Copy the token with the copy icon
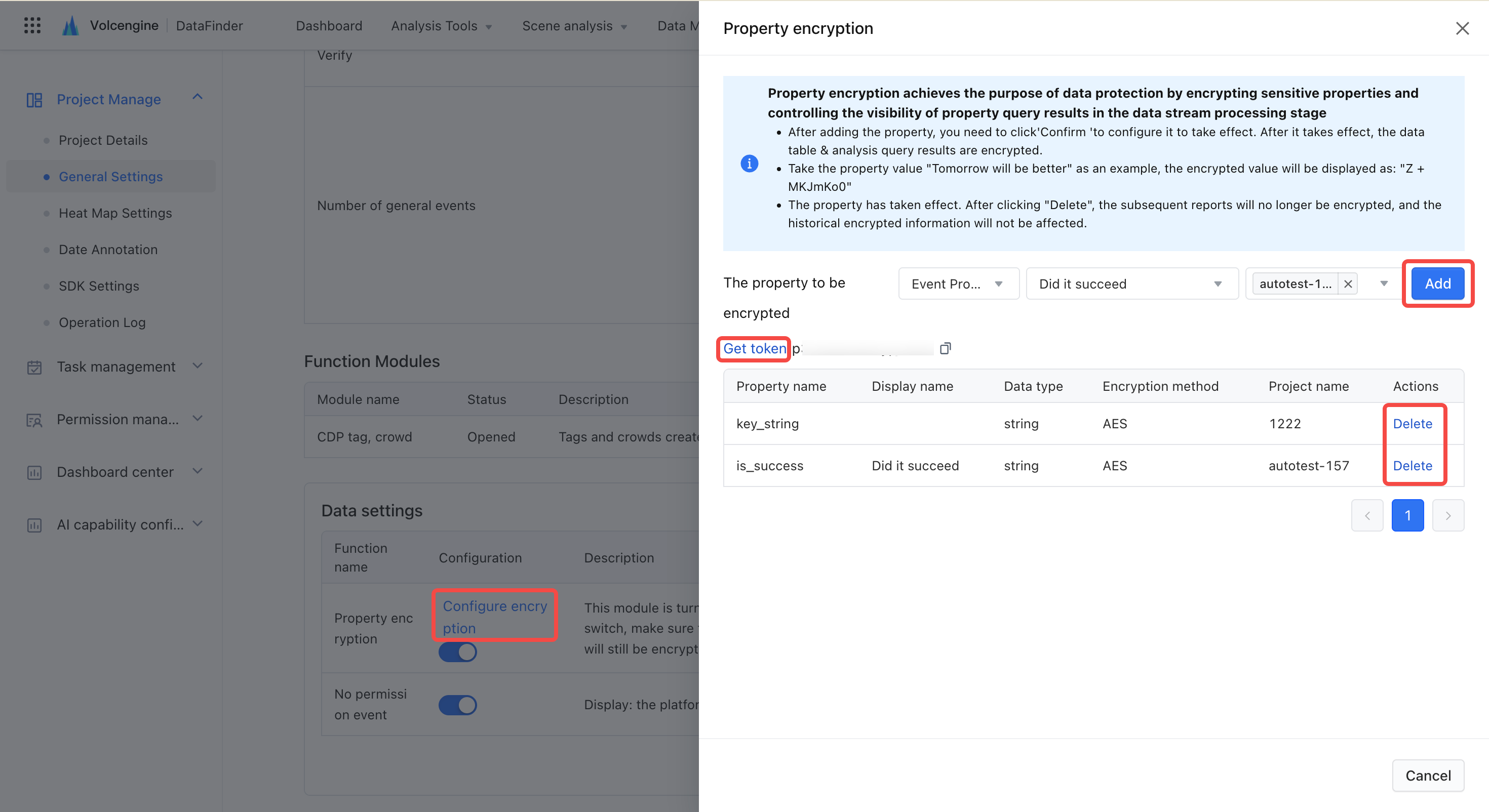This screenshot has height=812, width=1489. [x=945, y=348]
